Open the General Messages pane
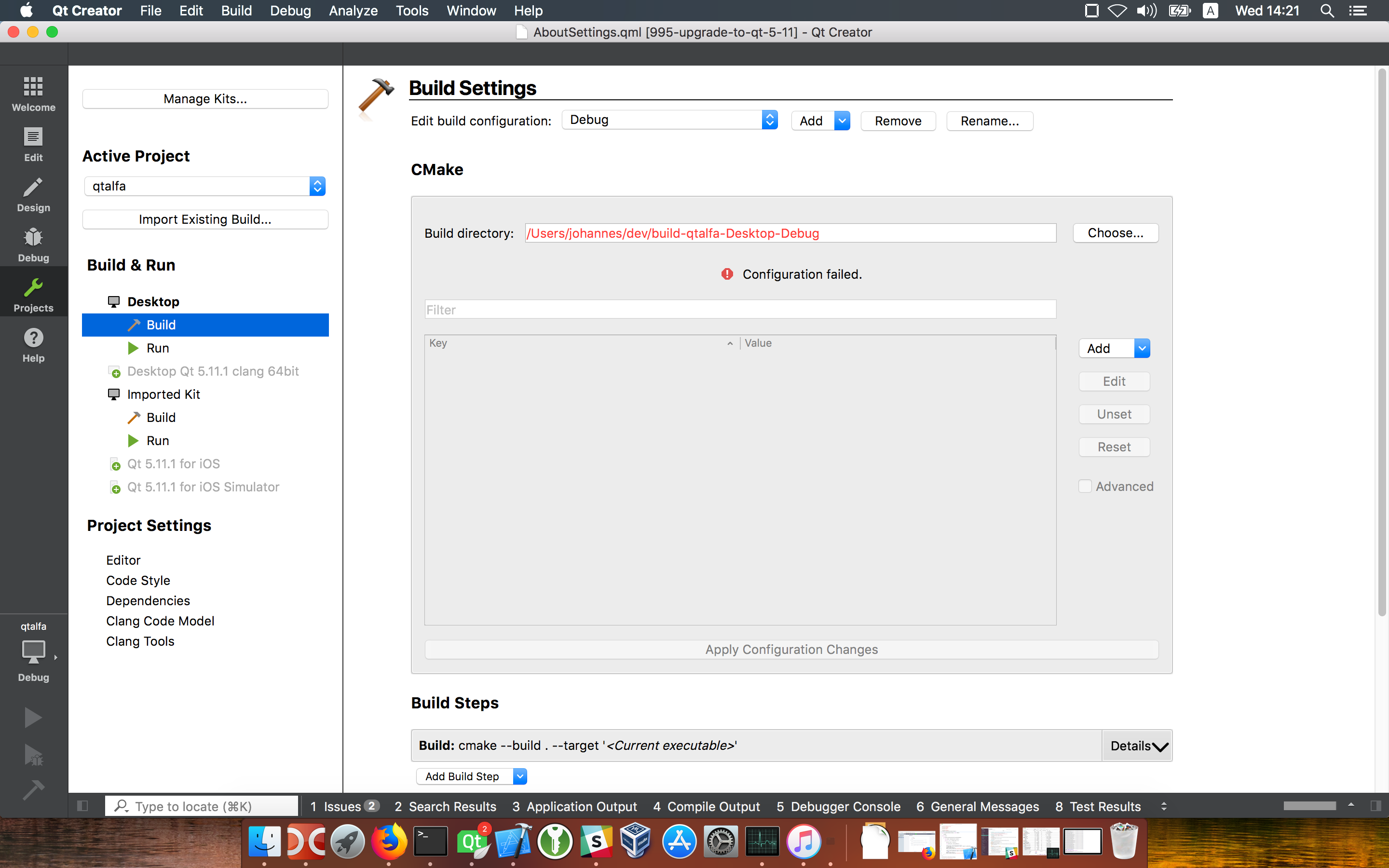1389x868 pixels. pos(978,806)
